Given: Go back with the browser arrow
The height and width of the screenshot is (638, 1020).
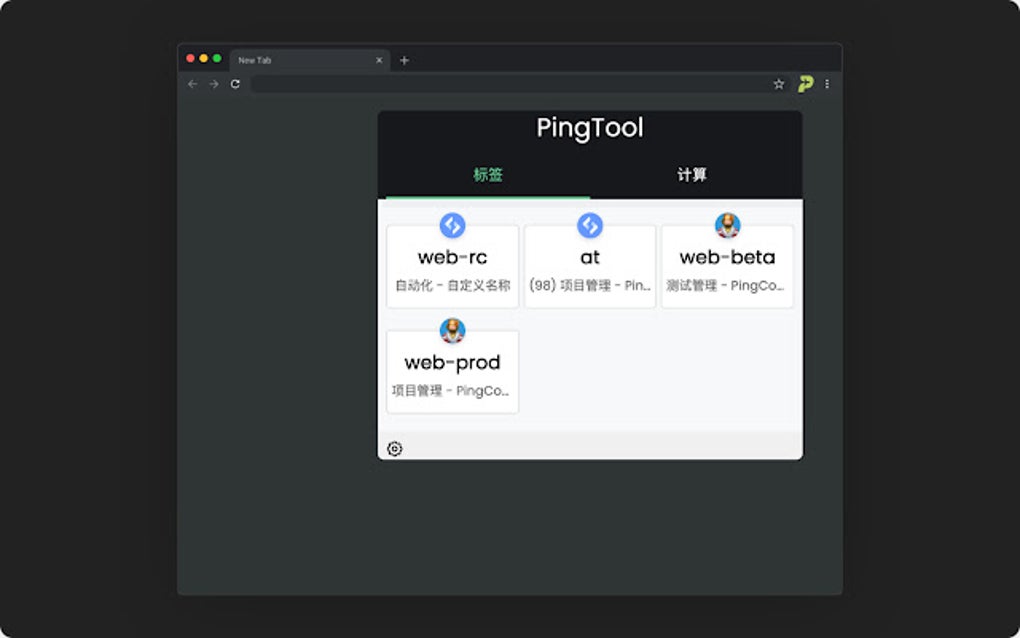Looking at the screenshot, I should tap(192, 84).
